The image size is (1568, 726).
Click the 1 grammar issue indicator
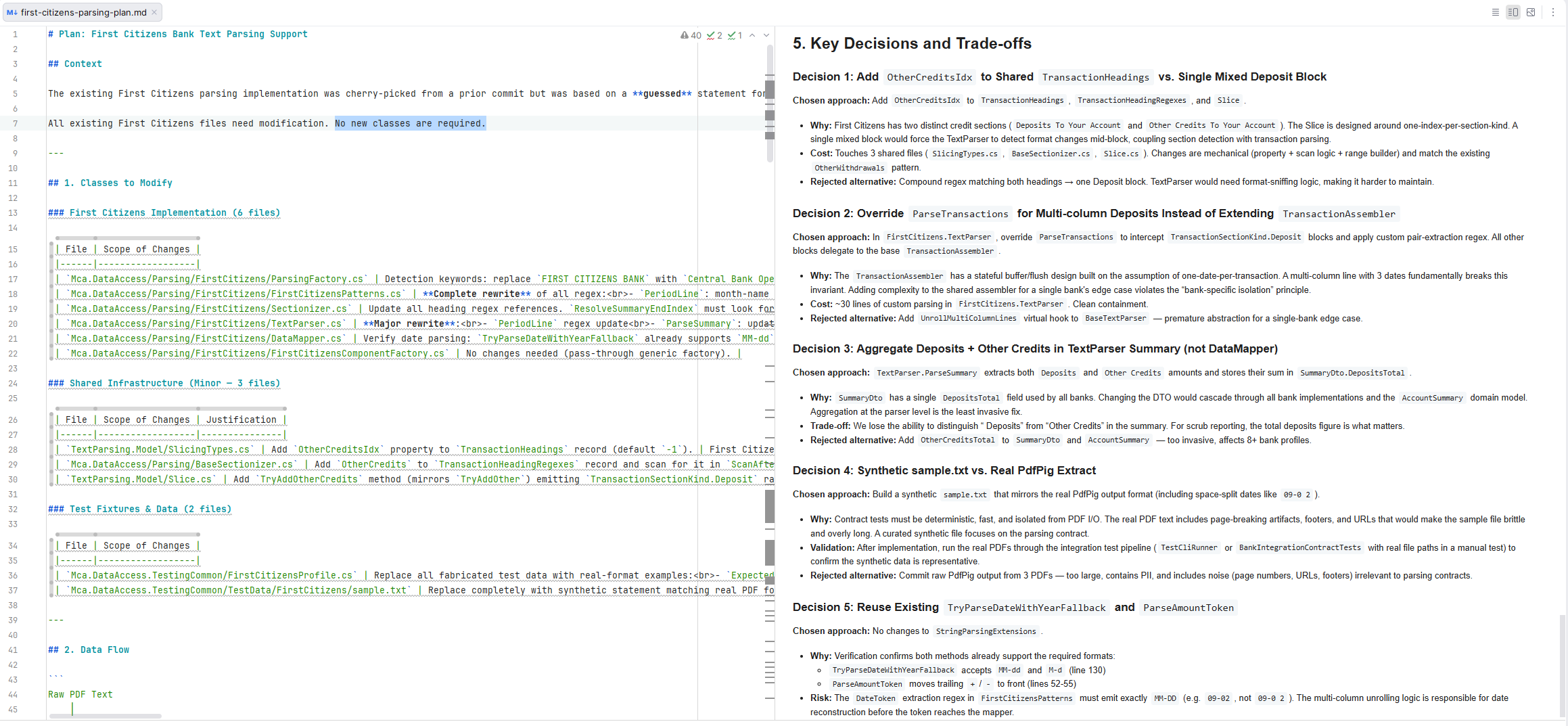point(735,35)
